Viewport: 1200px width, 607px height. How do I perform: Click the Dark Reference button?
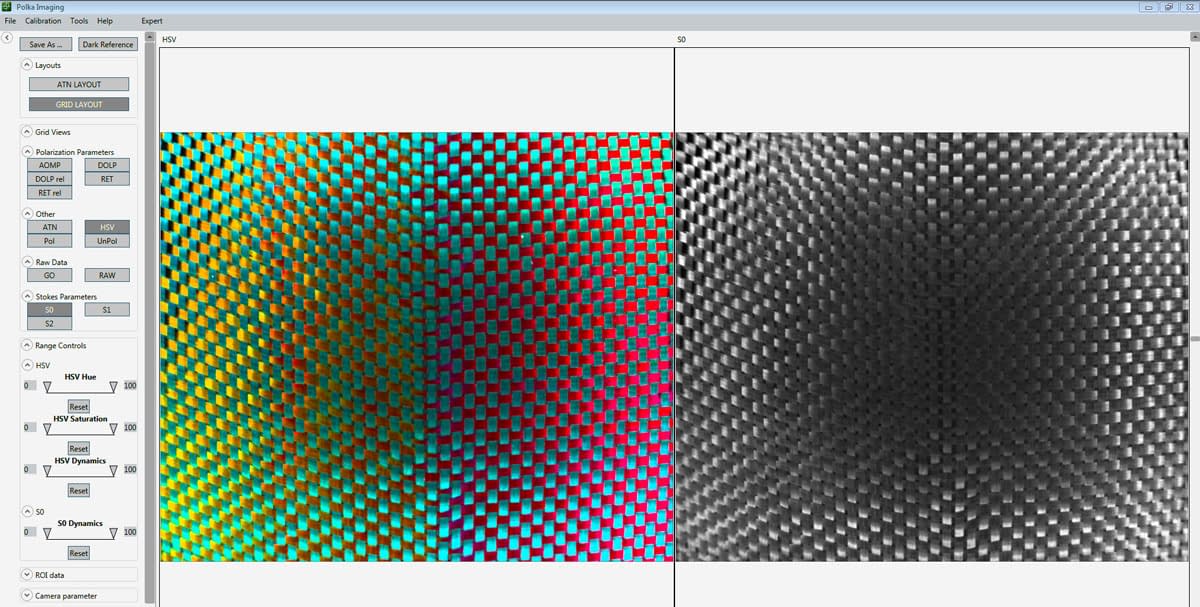pyautogui.click(x=107, y=44)
